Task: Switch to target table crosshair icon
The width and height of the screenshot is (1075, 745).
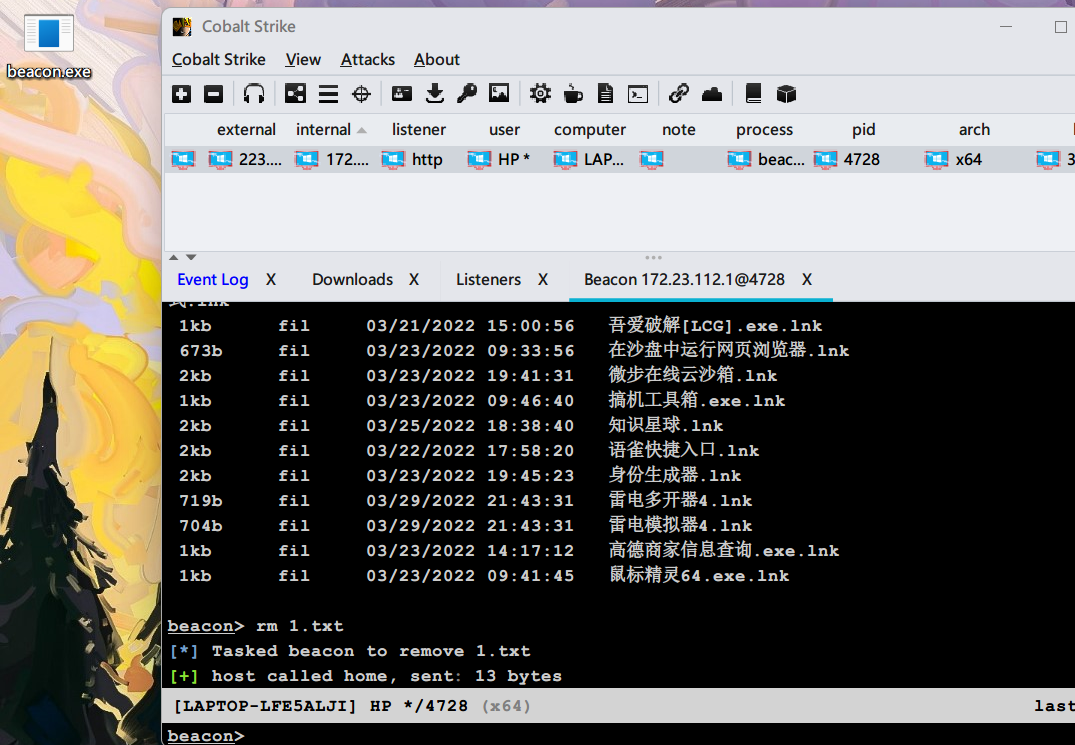Action: click(361, 94)
